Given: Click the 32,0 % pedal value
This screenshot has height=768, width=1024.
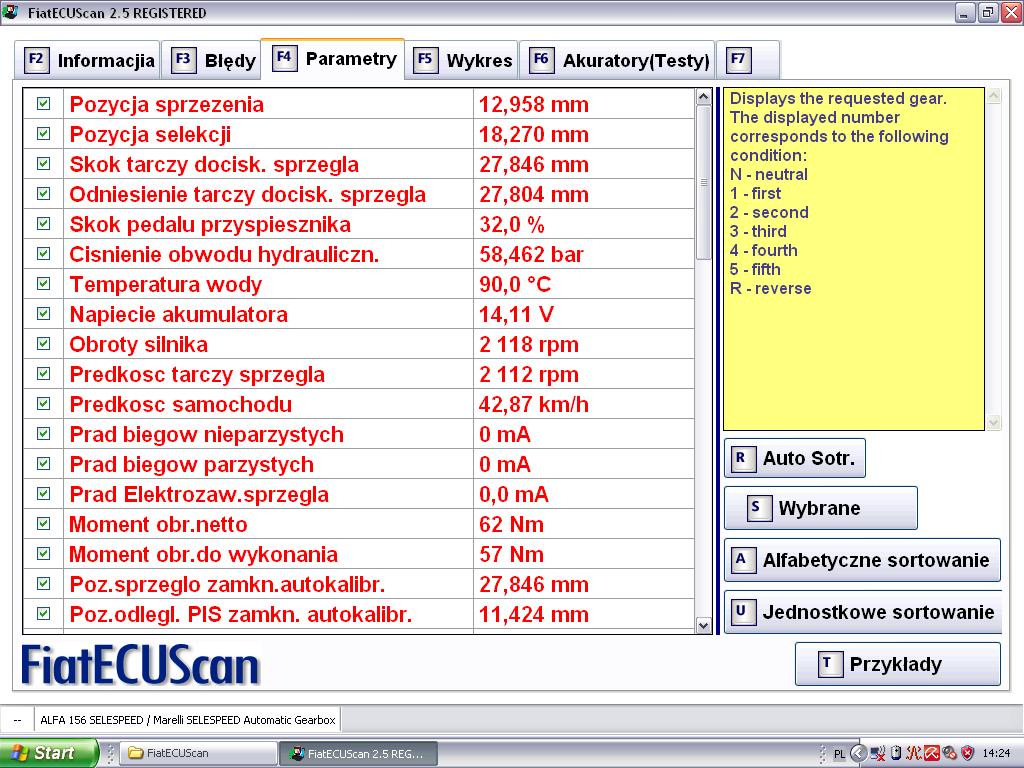Looking at the screenshot, I should click(x=512, y=224).
